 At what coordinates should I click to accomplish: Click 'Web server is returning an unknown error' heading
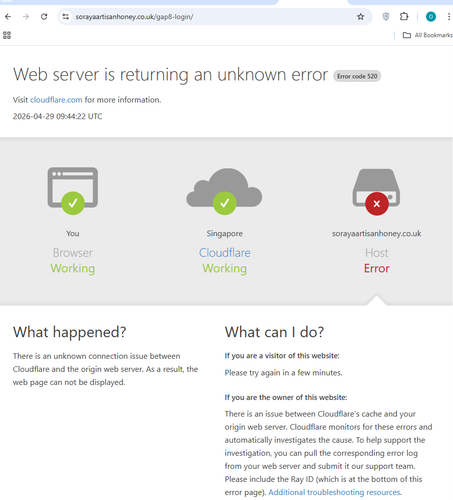pyautogui.click(x=170, y=74)
